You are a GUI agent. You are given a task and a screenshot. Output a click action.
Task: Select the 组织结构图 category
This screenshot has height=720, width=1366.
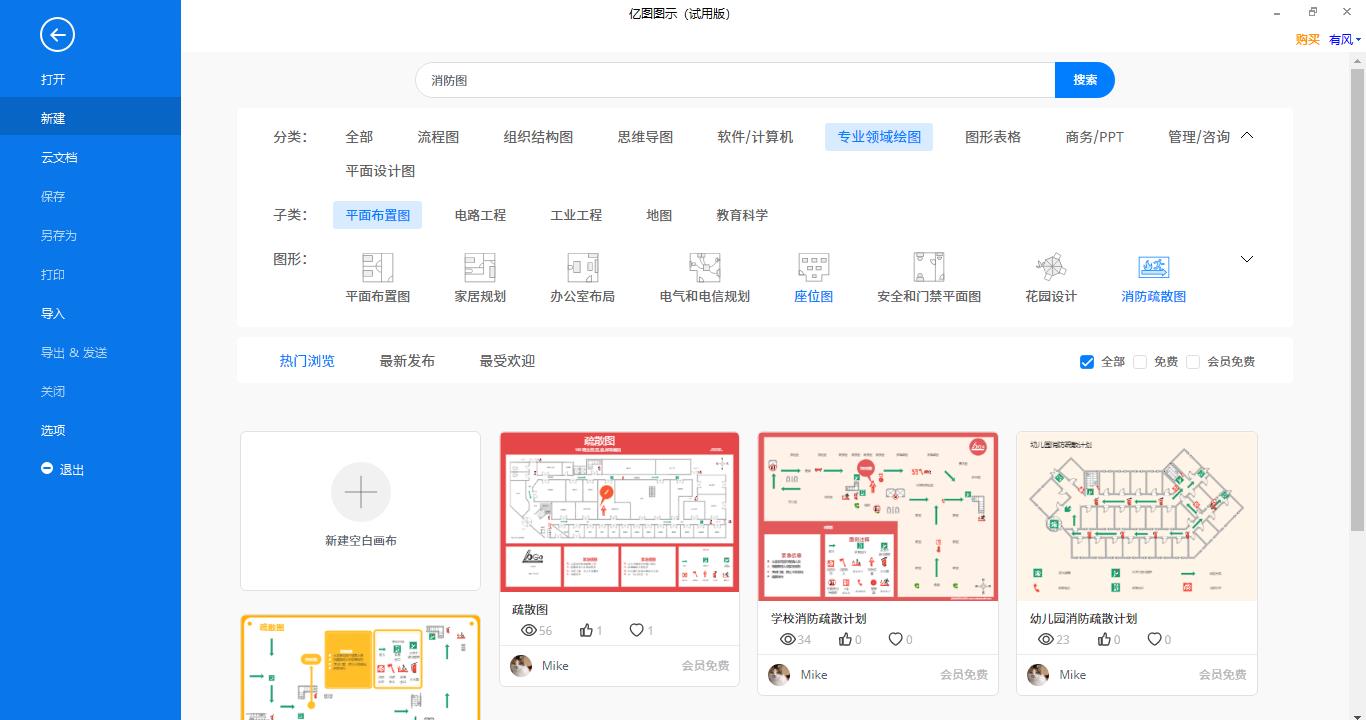538,137
